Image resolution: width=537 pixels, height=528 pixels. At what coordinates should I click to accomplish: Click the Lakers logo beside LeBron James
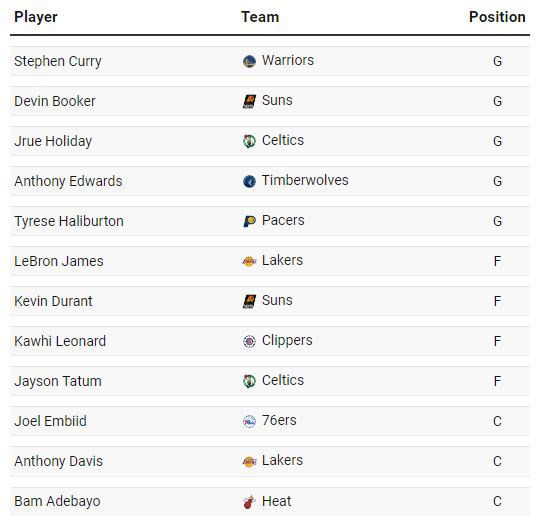pos(249,261)
